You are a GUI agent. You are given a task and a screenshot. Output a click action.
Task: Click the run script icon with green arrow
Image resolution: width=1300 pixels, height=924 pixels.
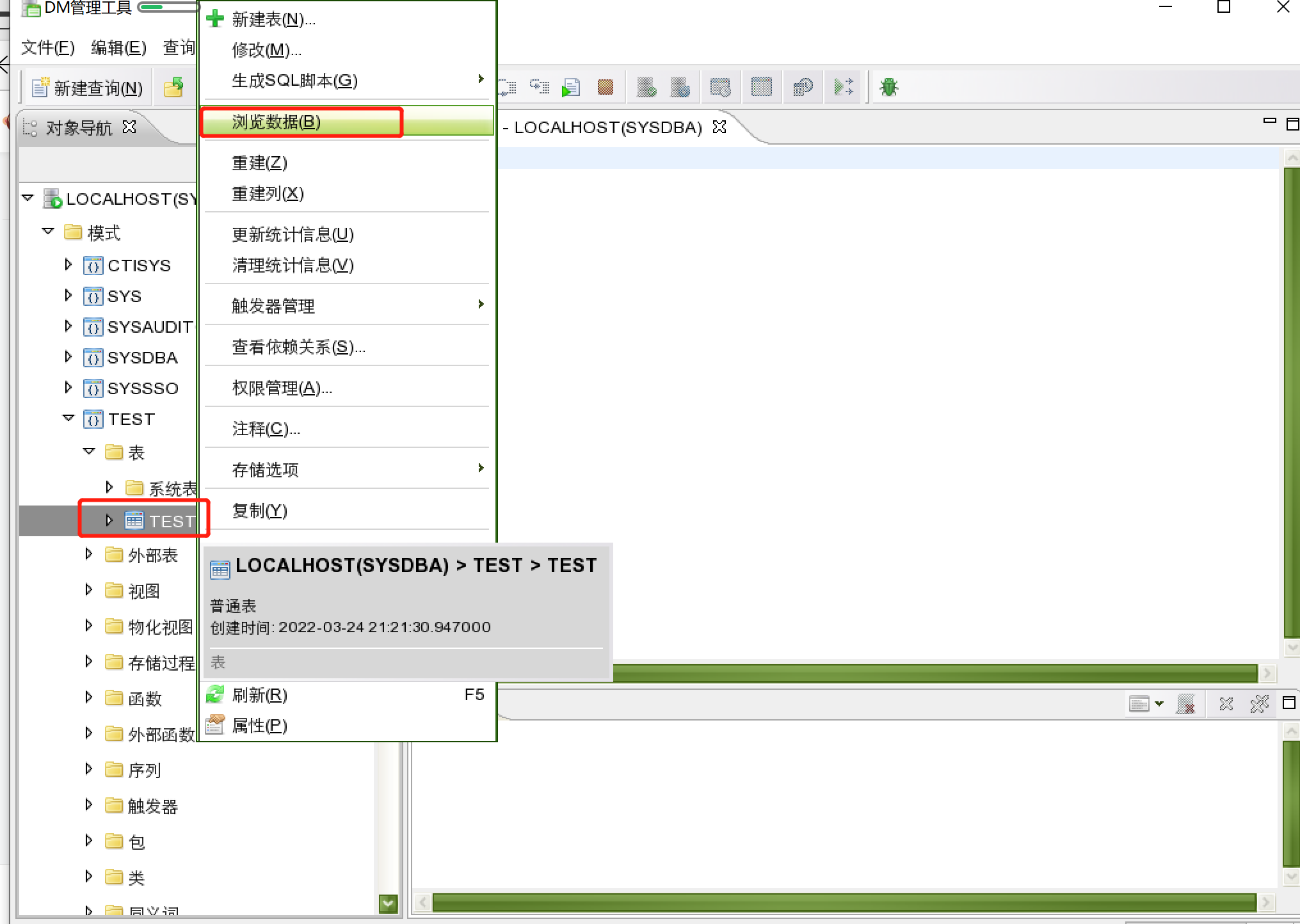[570, 87]
